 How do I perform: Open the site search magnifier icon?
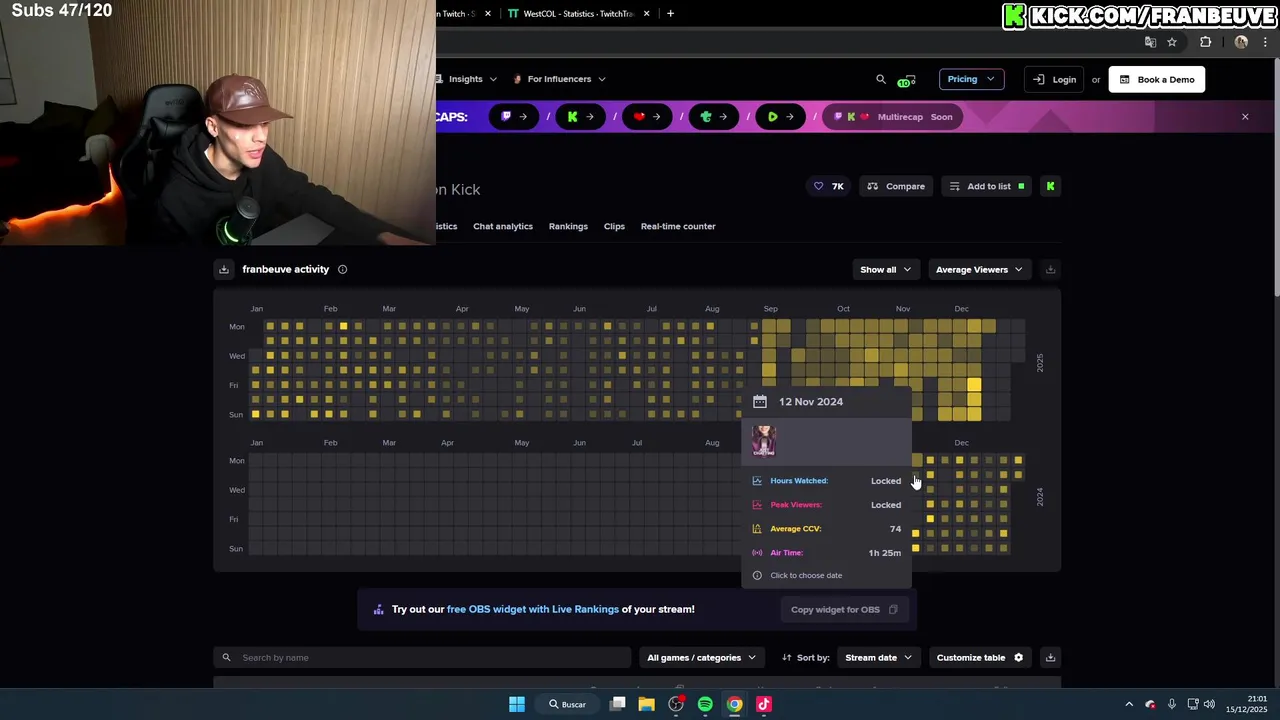pyautogui.click(x=881, y=79)
